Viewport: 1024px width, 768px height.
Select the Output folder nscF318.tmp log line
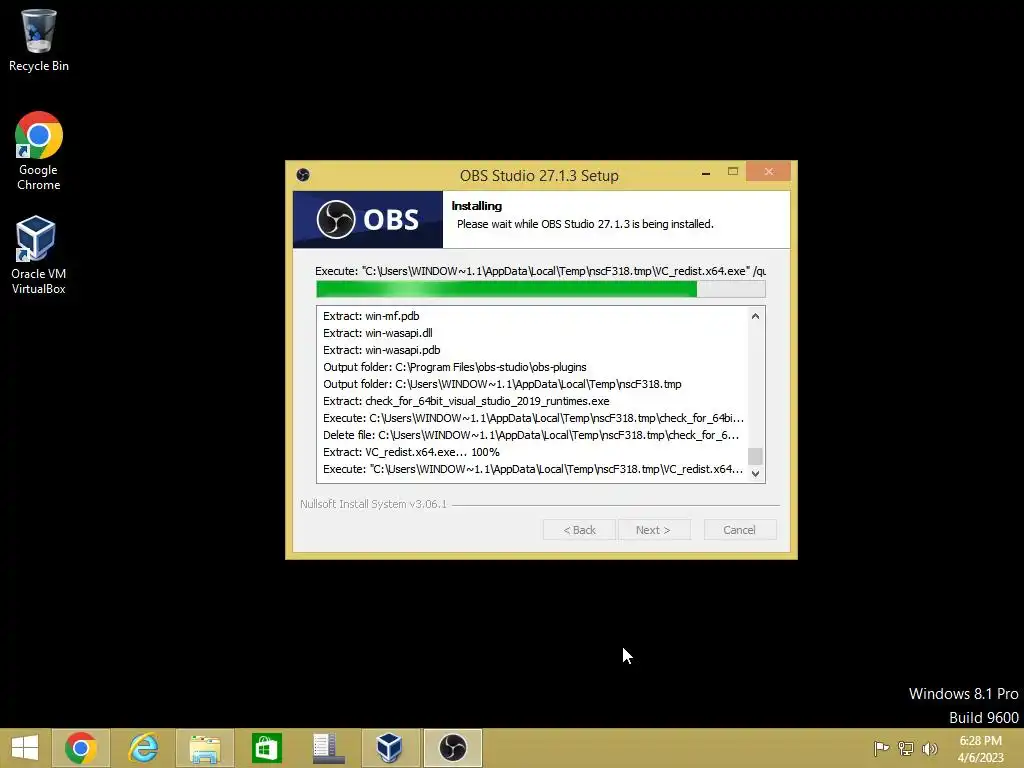[502, 384]
